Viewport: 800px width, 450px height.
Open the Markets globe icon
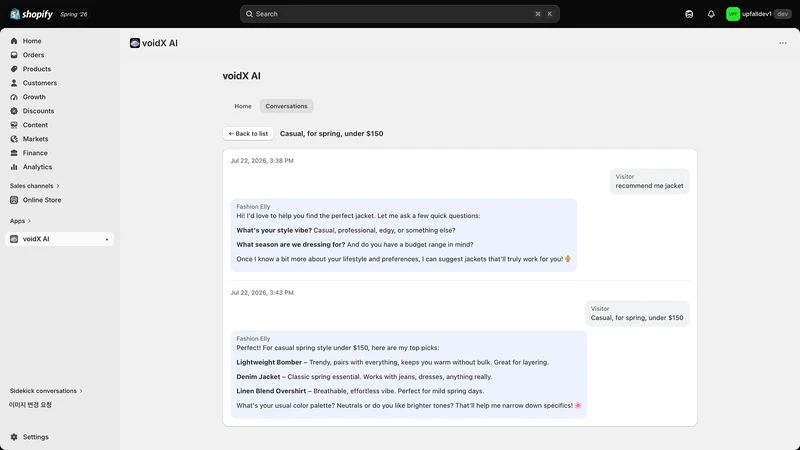tap(14, 139)
